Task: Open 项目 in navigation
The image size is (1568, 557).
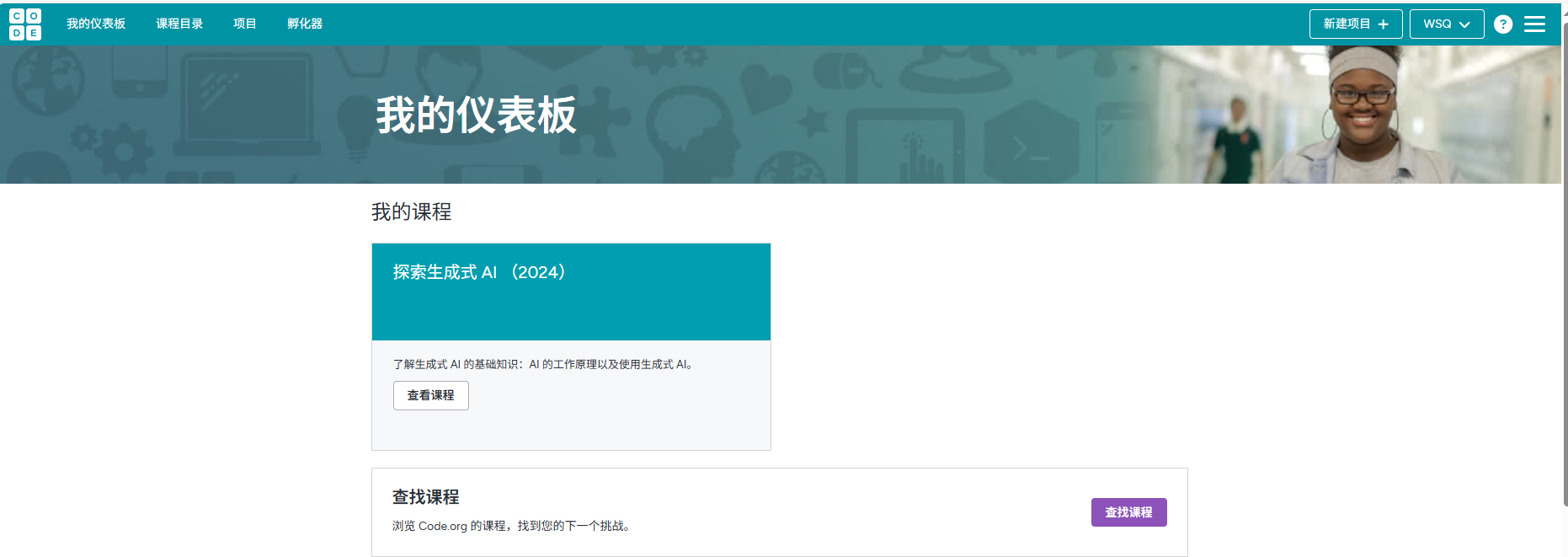Action: pyautogui.click(x=245, y=24)
